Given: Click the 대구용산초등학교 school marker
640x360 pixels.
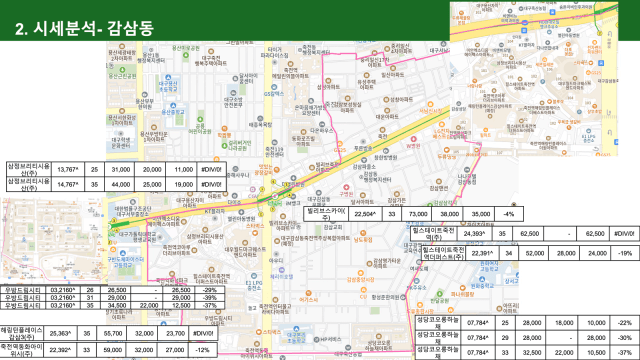Looking at the screenshot, I should [168, 77].
